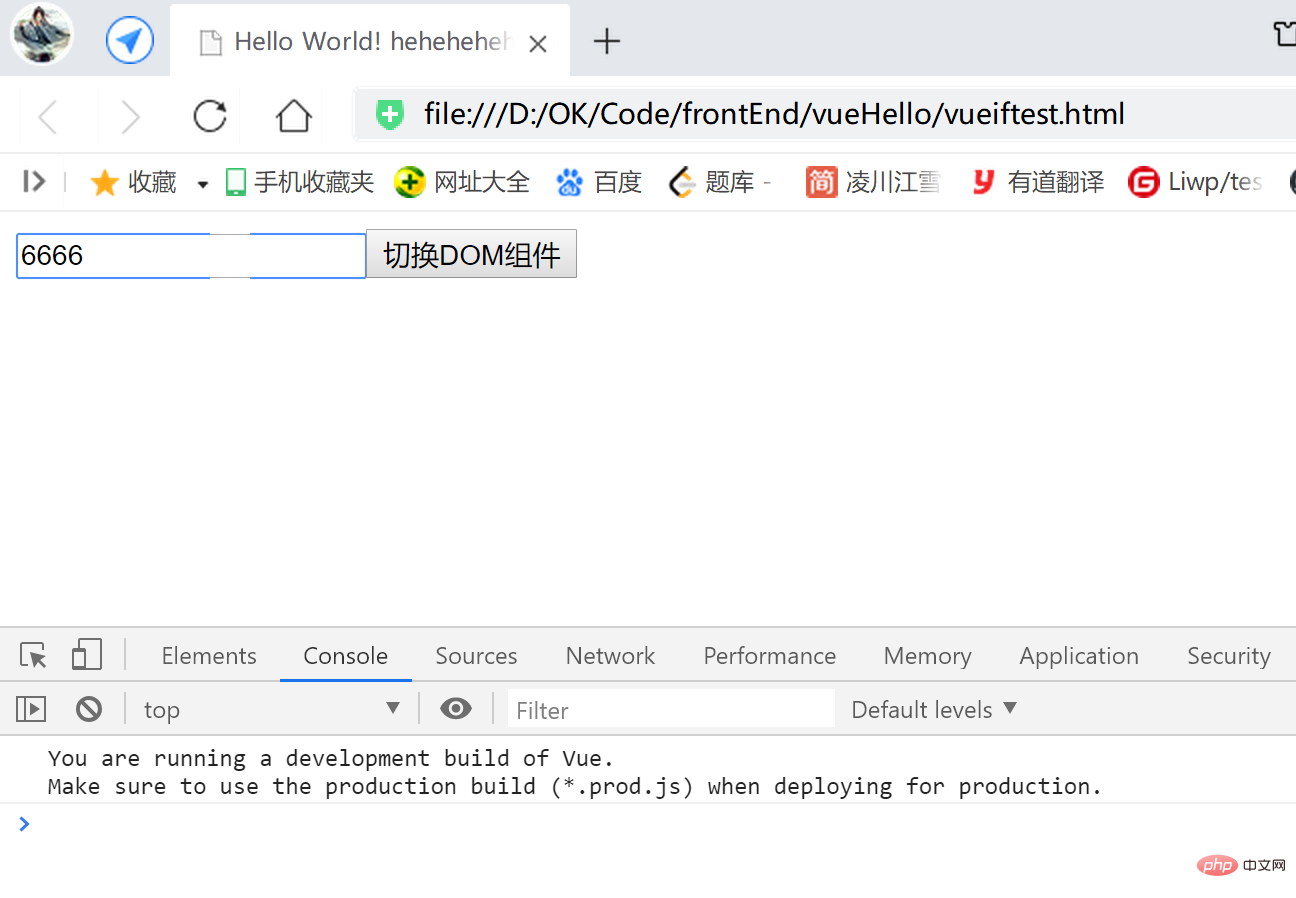Open the browser home page
1296x898 pixels.
click(293, 115)
